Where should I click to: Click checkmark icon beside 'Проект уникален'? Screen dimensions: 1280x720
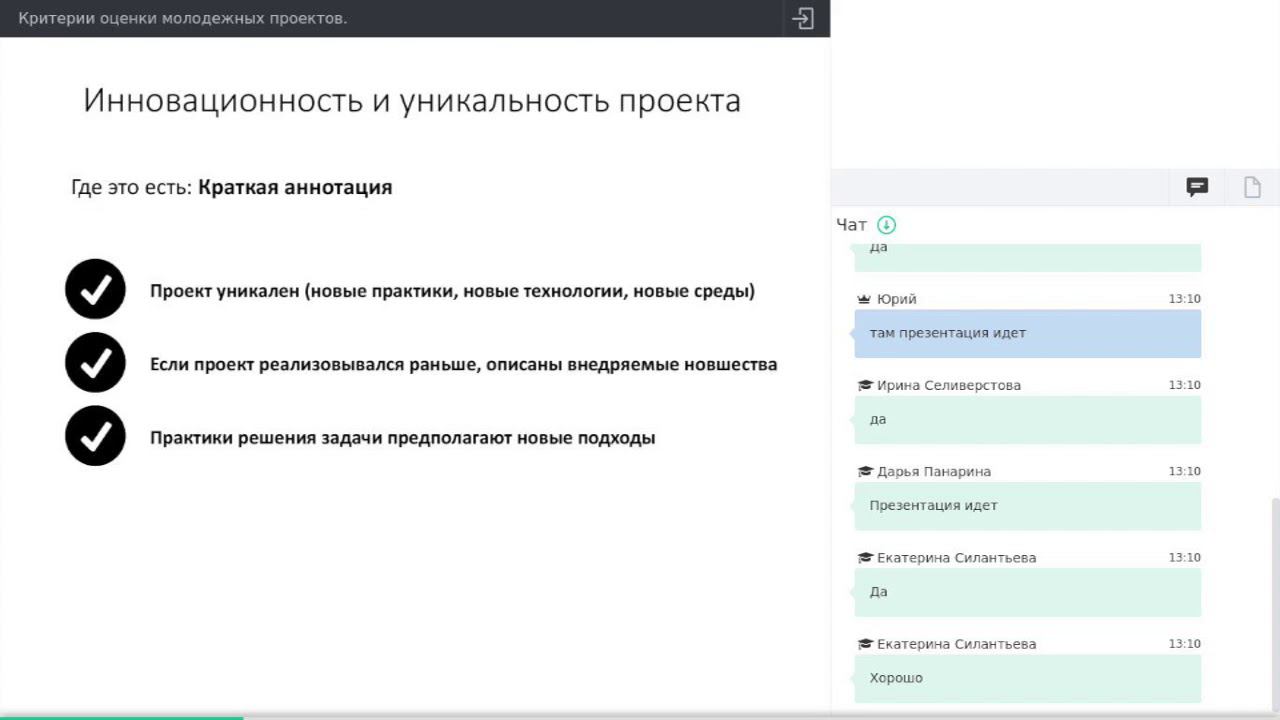[95, 289]
